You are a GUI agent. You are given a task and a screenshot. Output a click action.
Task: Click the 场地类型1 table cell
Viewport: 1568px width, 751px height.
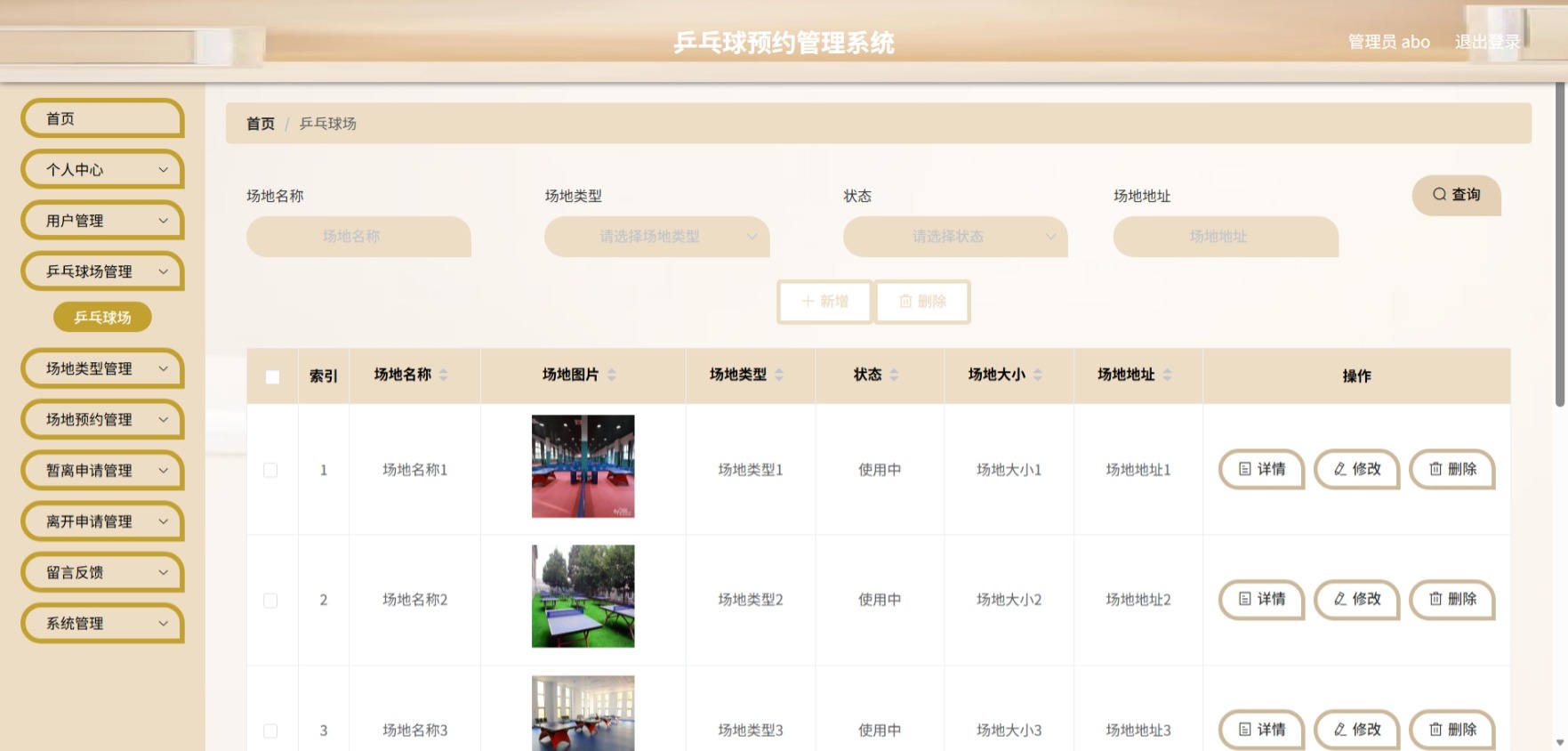pyautogui.click(x=750, y=470)
